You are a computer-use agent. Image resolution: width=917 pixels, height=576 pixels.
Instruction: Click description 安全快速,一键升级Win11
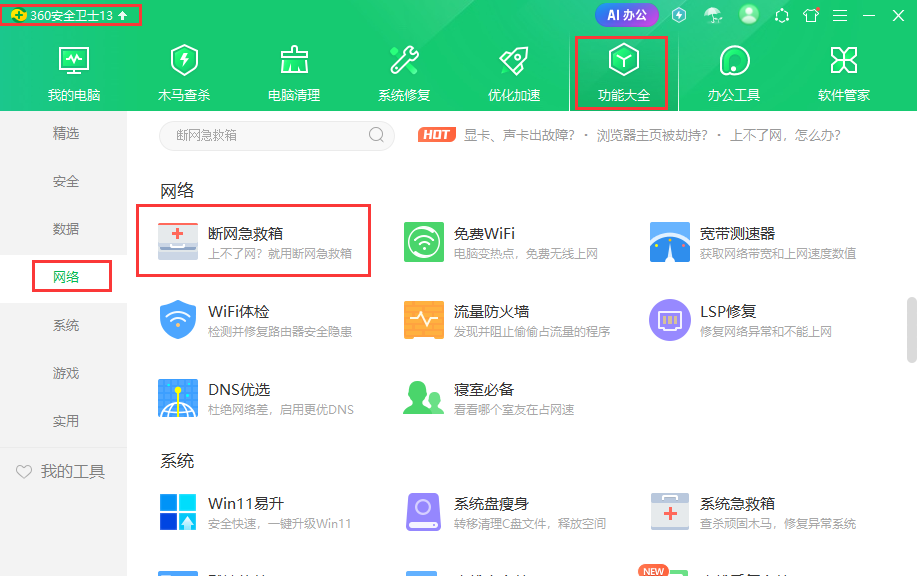coord(280,524)
